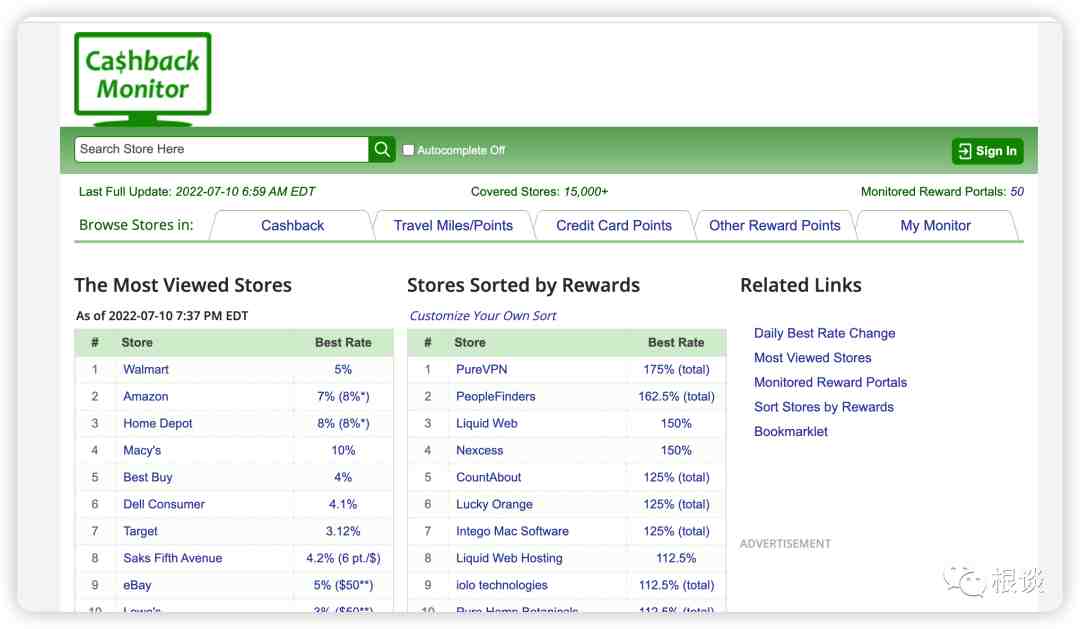The width and height of the screenshot is (1080, 629).
Task: Click Liquid Web Hosting's 112.5% rate
Action: tap(676, 558)
